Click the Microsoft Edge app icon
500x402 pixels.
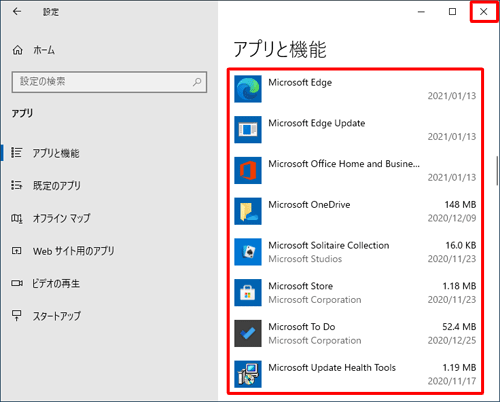248,89
